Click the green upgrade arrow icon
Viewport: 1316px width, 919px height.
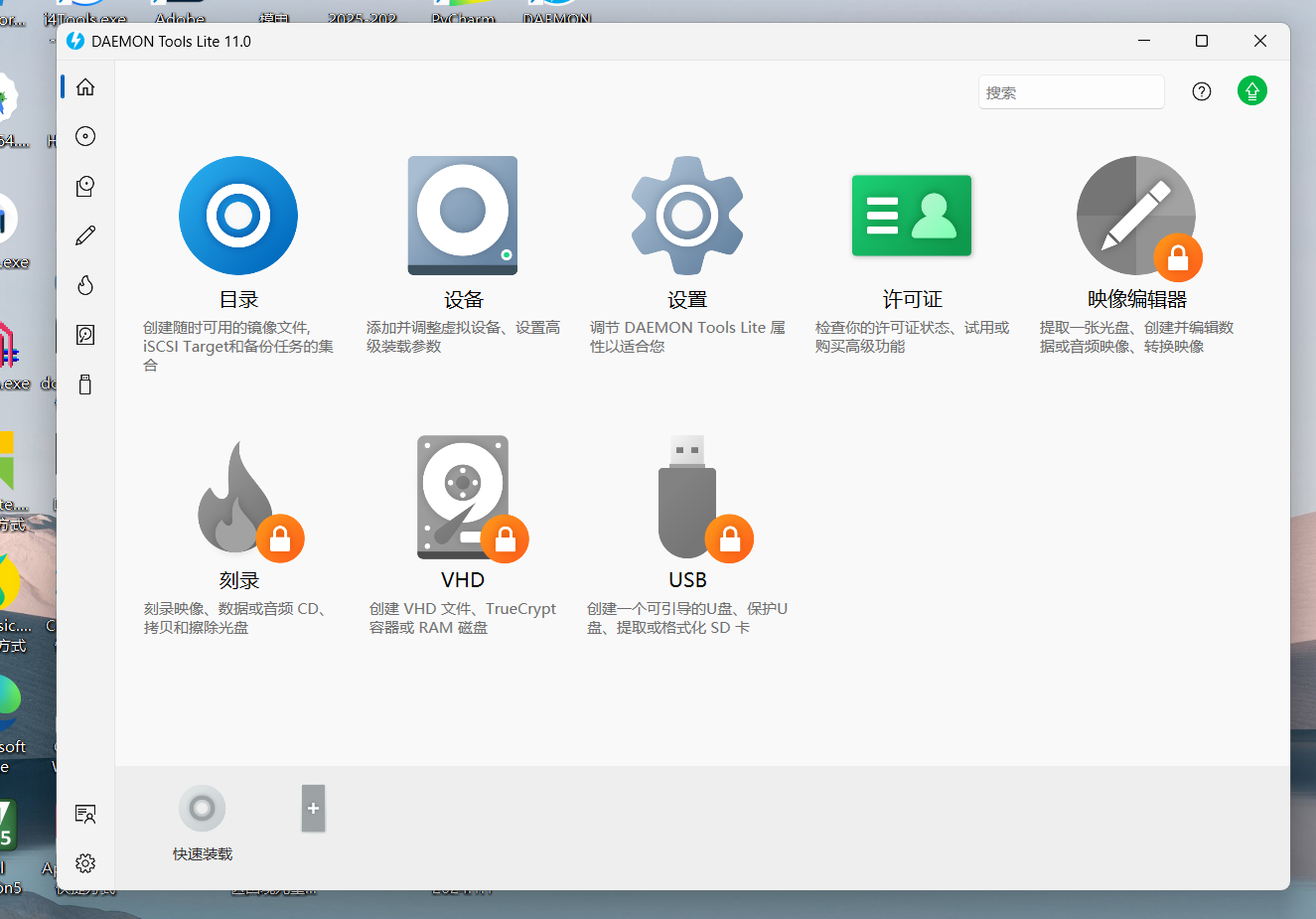pyautogui.click(x=1252, y=90)
